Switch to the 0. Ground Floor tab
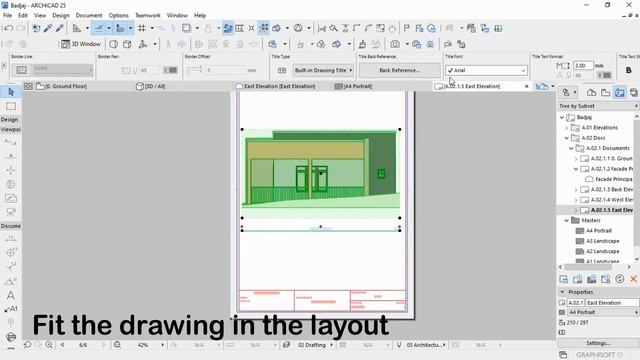The image size is (640, 360). tap(62, 86)
